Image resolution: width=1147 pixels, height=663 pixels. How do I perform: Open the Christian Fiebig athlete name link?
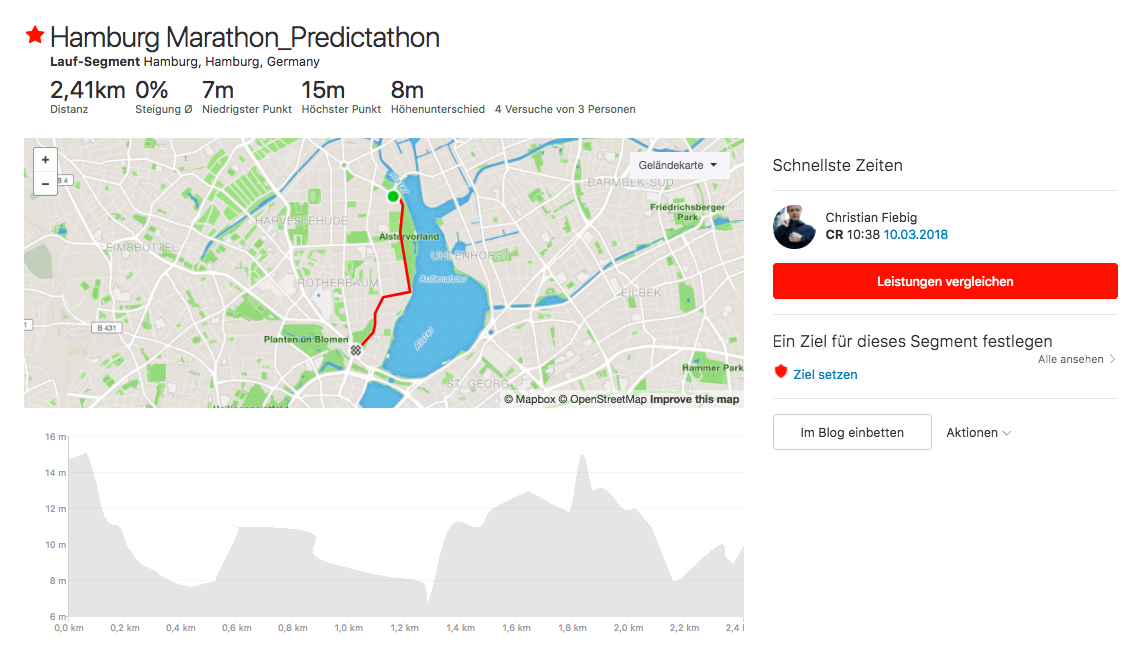tap(871, 217)
